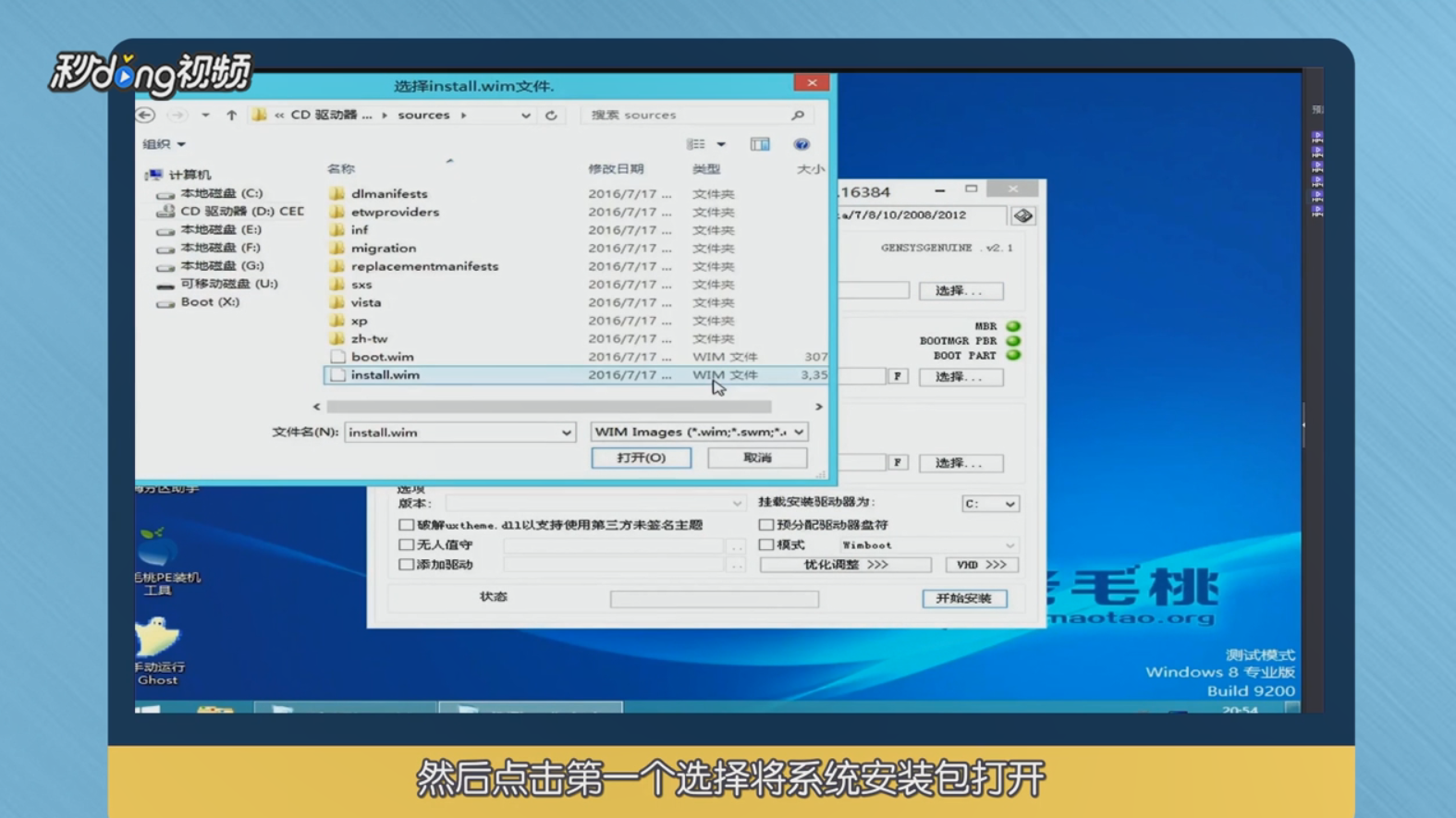The image size is (1456, 818).
Task: Enable the 预分配驱动器盘符 checkbox
Action: point(765,525)
